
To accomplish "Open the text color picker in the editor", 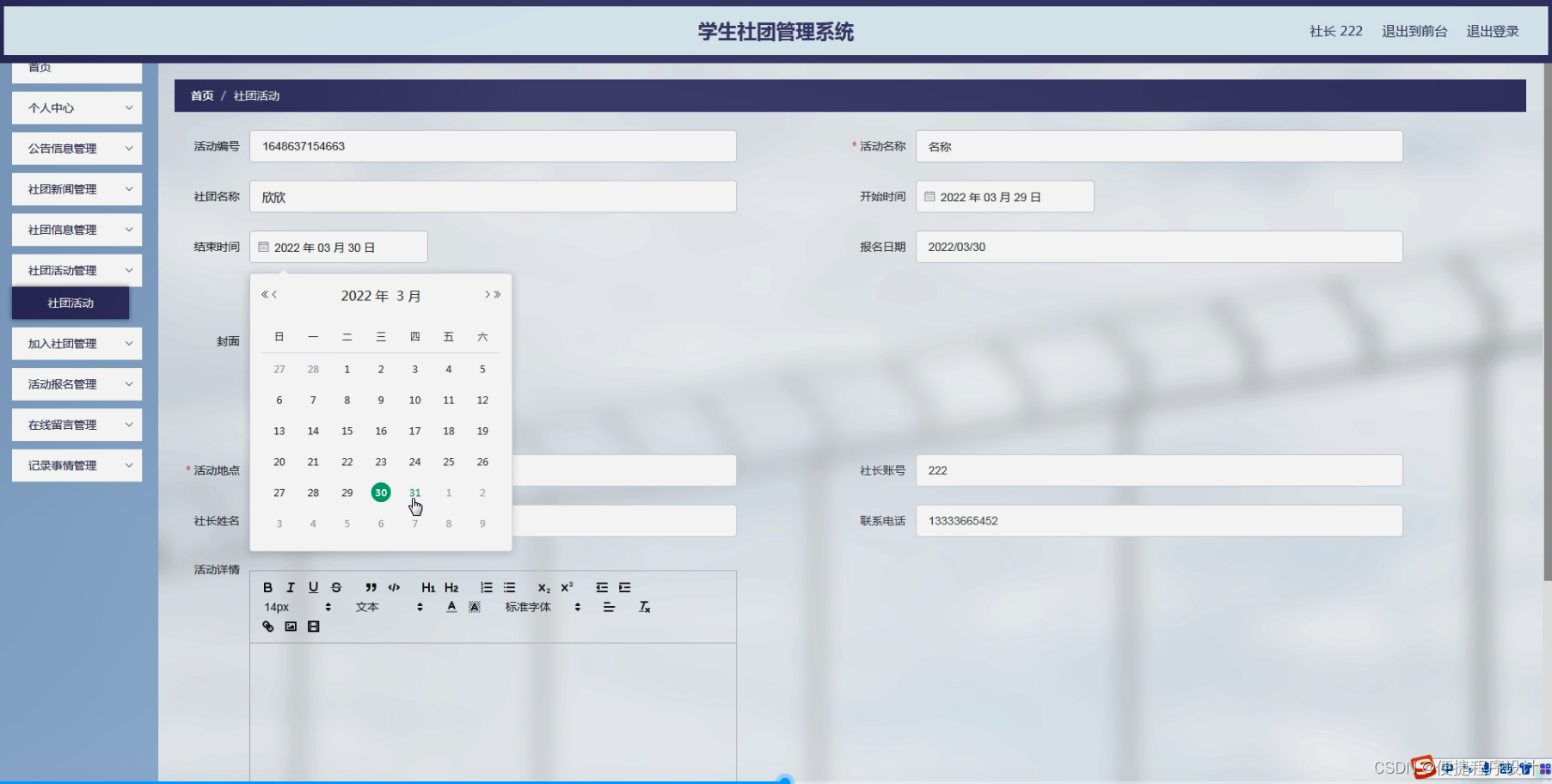I will pos(451,606).
